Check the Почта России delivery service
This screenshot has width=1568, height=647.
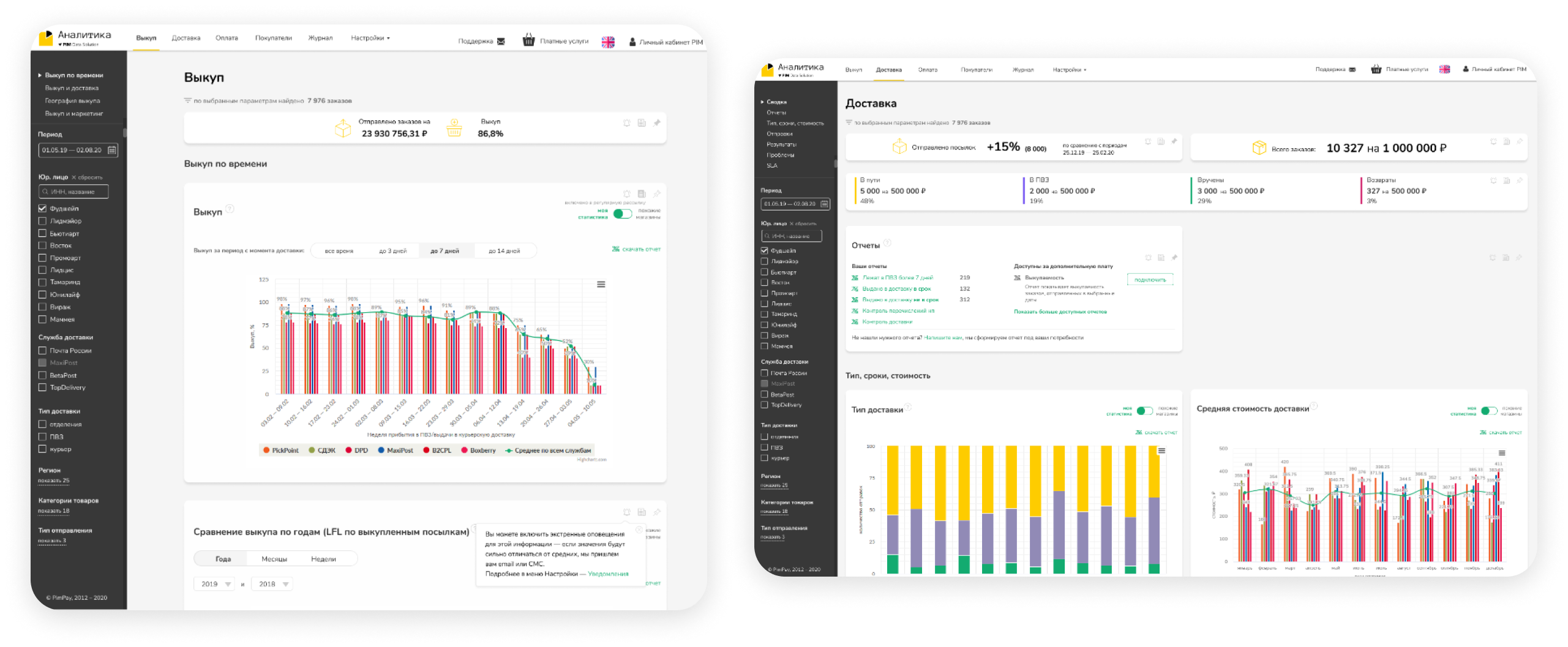pyautogui.click(x=42, y=351)
